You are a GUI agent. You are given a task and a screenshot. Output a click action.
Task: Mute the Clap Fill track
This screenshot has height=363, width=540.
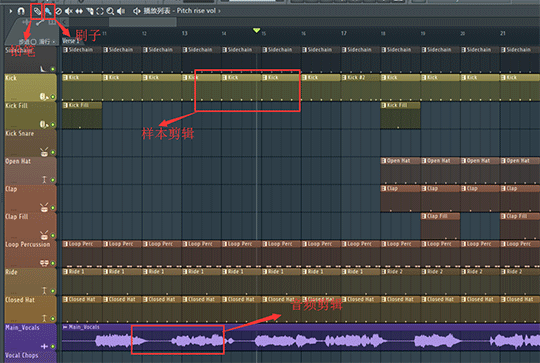point(53,236)
